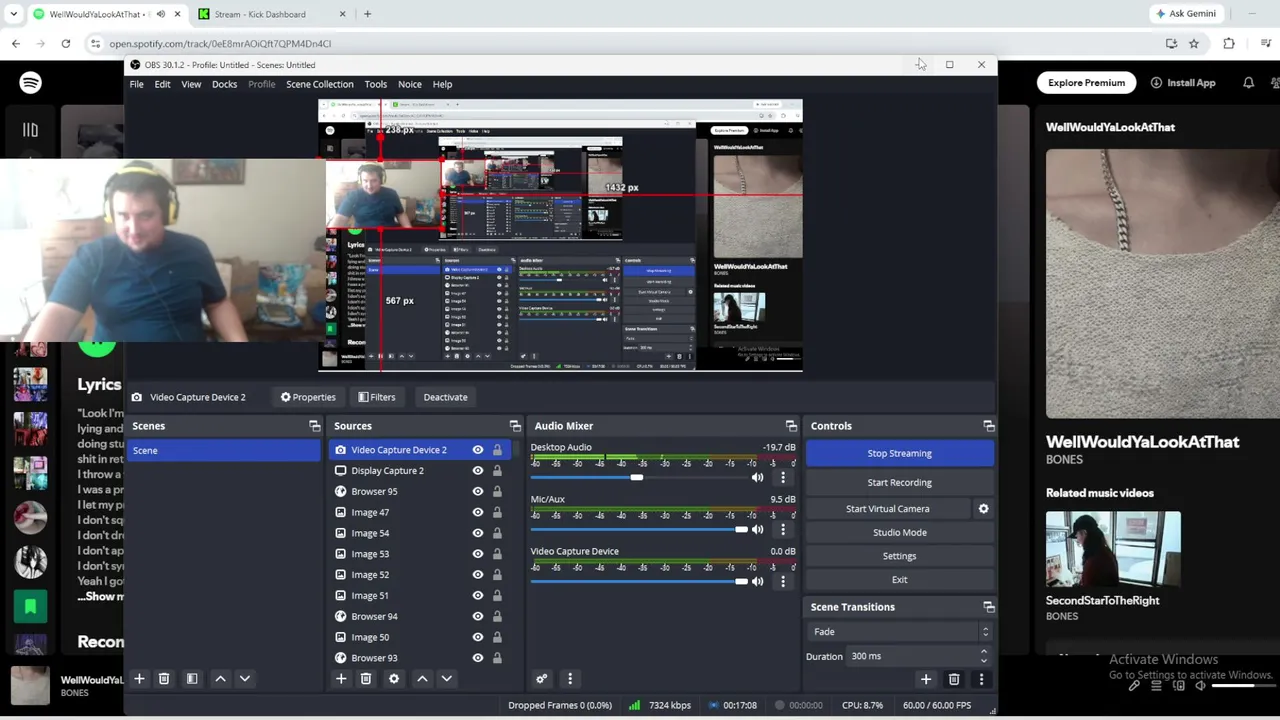Open the File menu in OBS
The width and height of the screenshot is (1280, 720).
click(136, 84)
